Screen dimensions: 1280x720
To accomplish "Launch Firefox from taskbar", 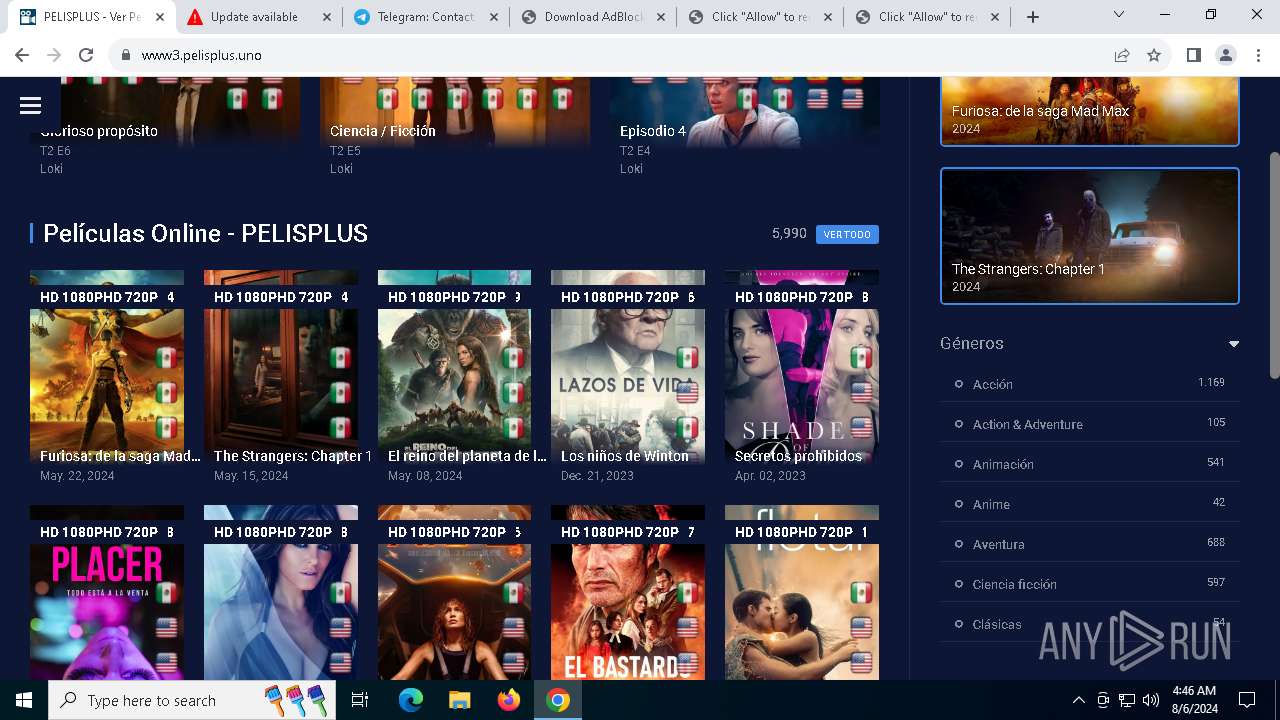I will [508, 700].
